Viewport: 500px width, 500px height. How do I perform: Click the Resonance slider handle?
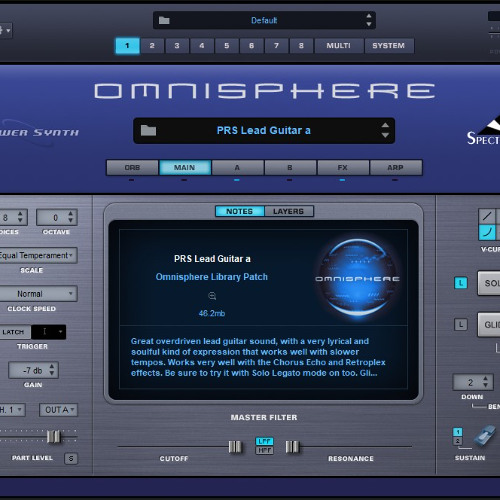292,447
